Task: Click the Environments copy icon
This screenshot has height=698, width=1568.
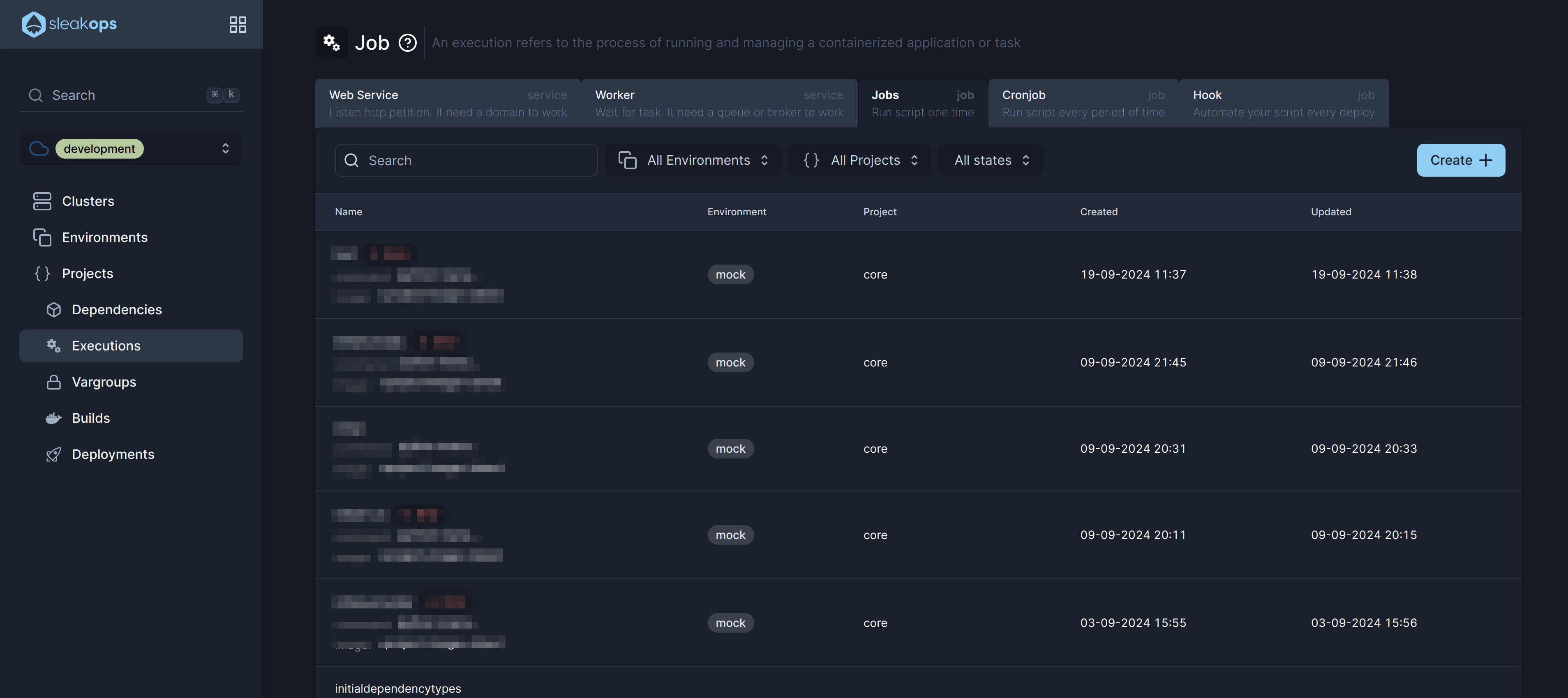Action: tap(42, 237)
